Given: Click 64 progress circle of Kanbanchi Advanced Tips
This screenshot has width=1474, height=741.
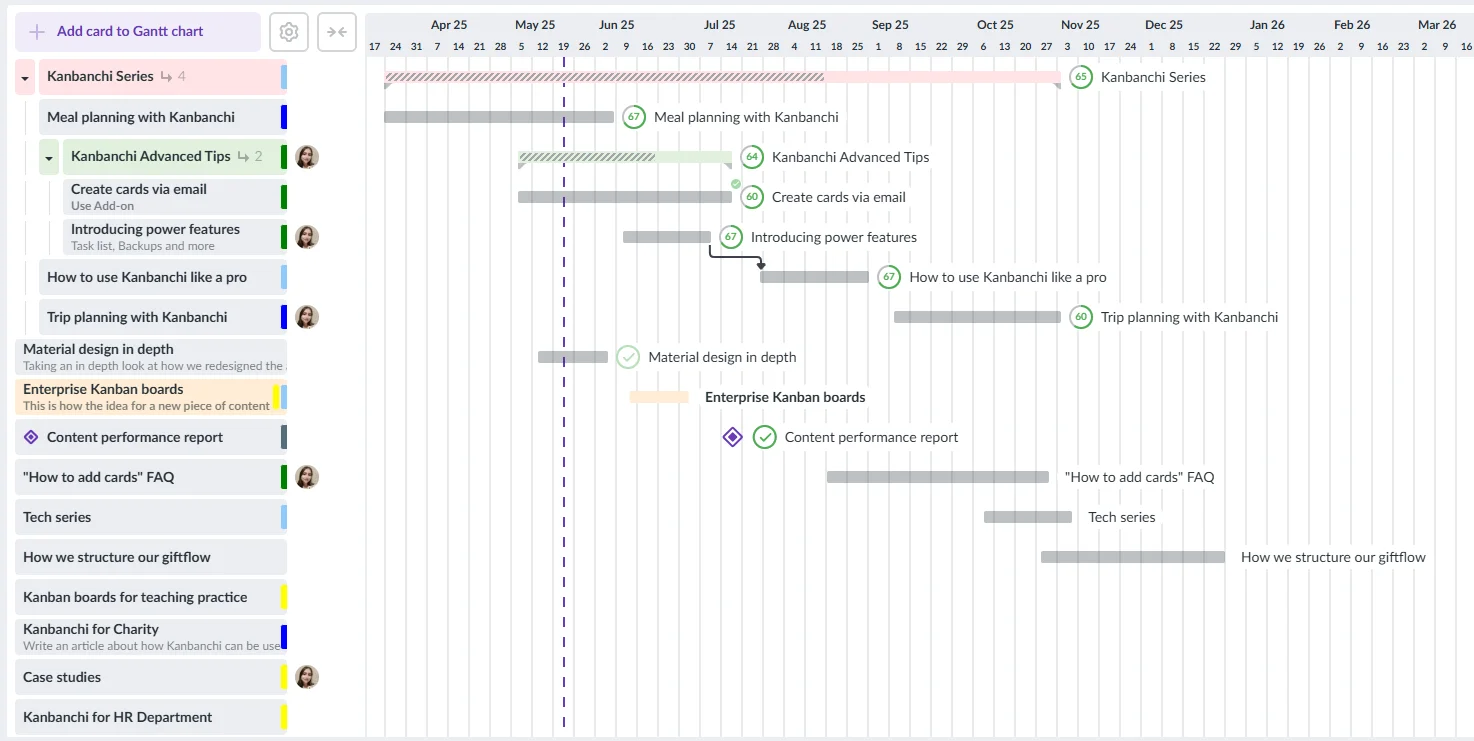Looking at the screenshot, I should [x=752, y=157].
